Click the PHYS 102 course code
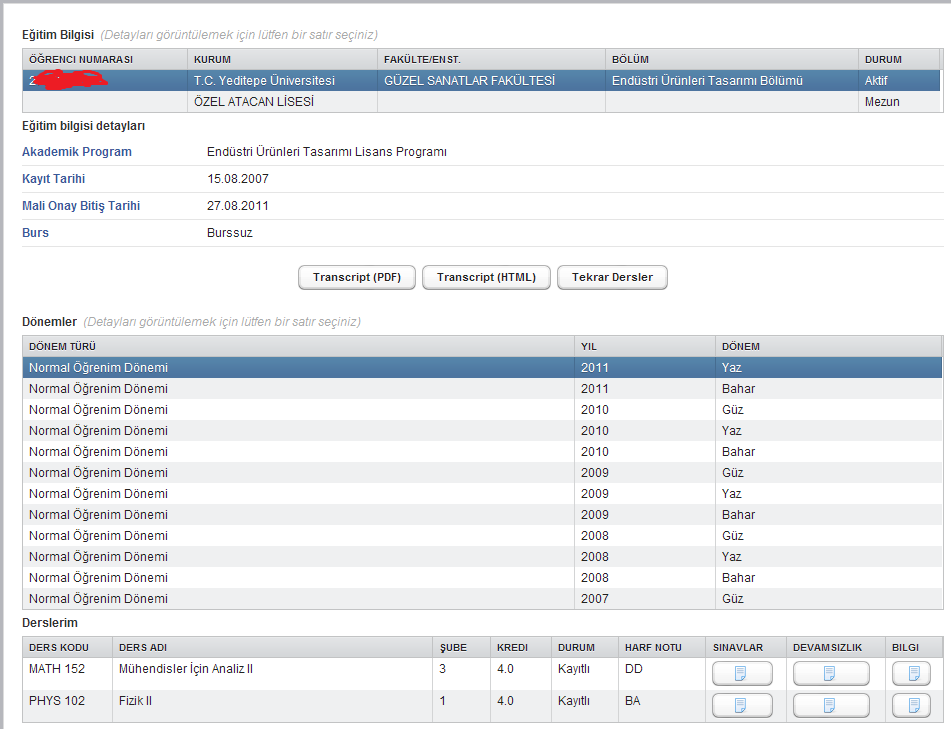The image size is (951, 729). coord(57,700)
